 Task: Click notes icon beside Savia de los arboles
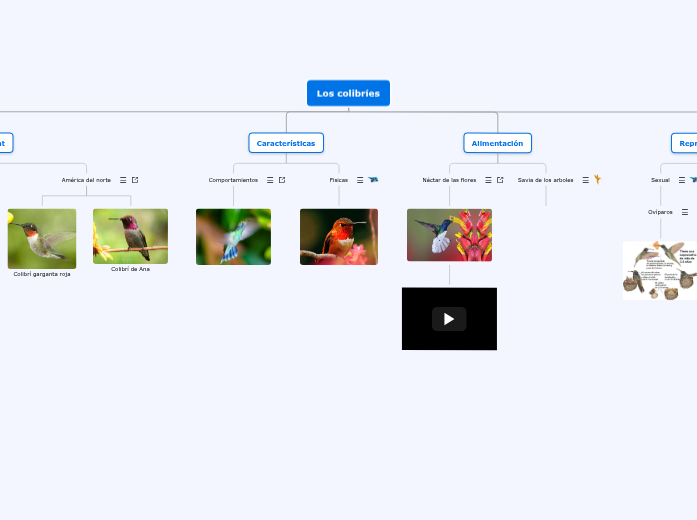tap(585, 180)
